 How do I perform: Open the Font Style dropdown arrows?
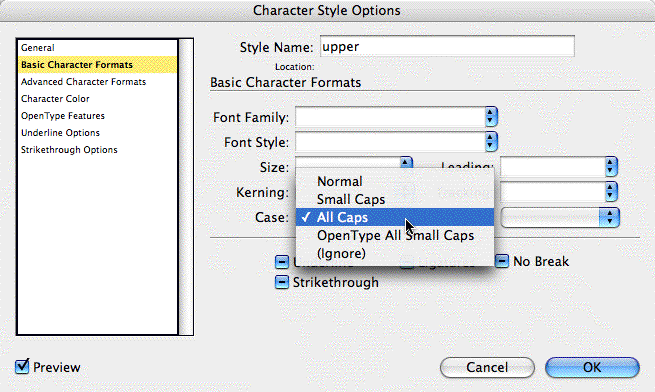pyautogui.click(x=491, y=142)
